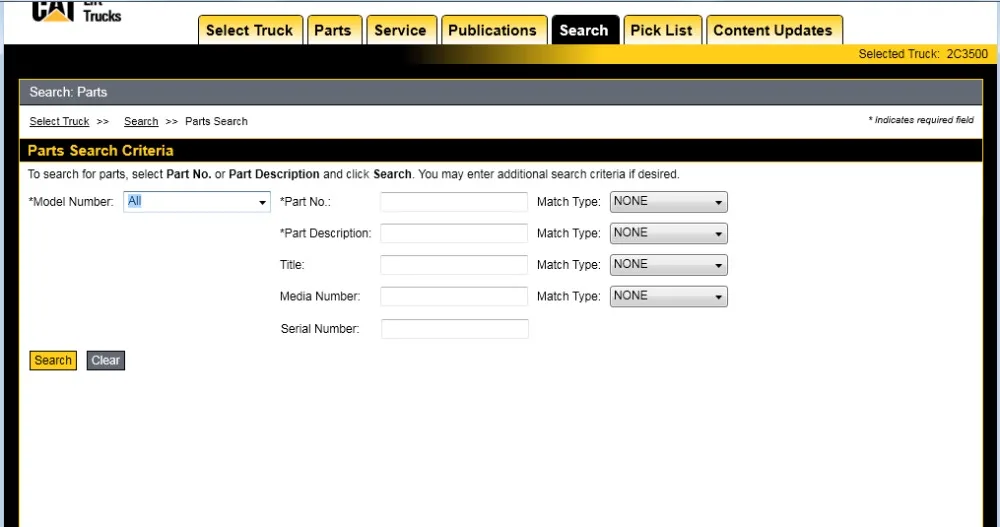Click the CAT Lift Trucks logo

[x=76, y=11]
